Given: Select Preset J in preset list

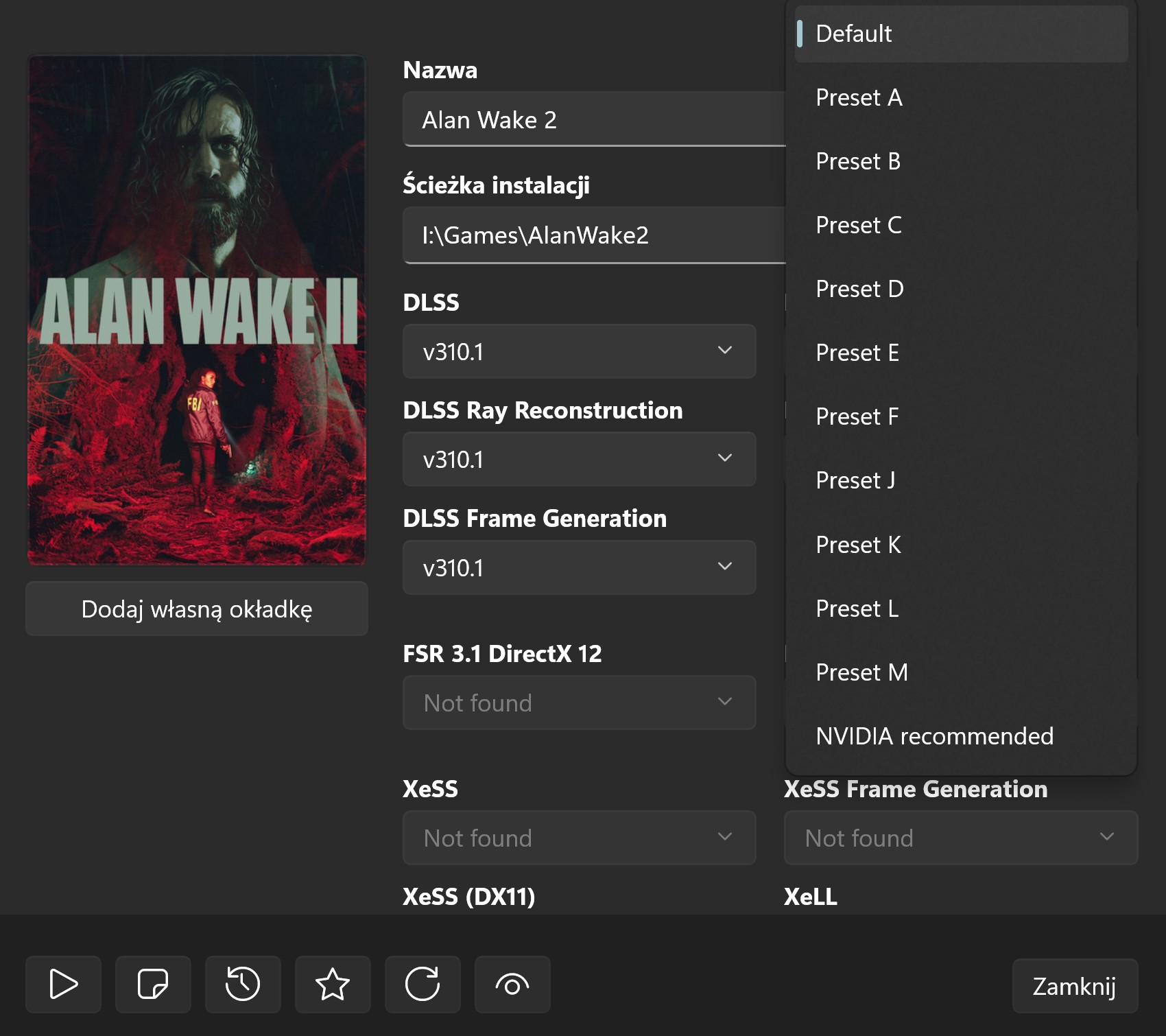Looking at the screenshot, I should (x=855, y=480).
